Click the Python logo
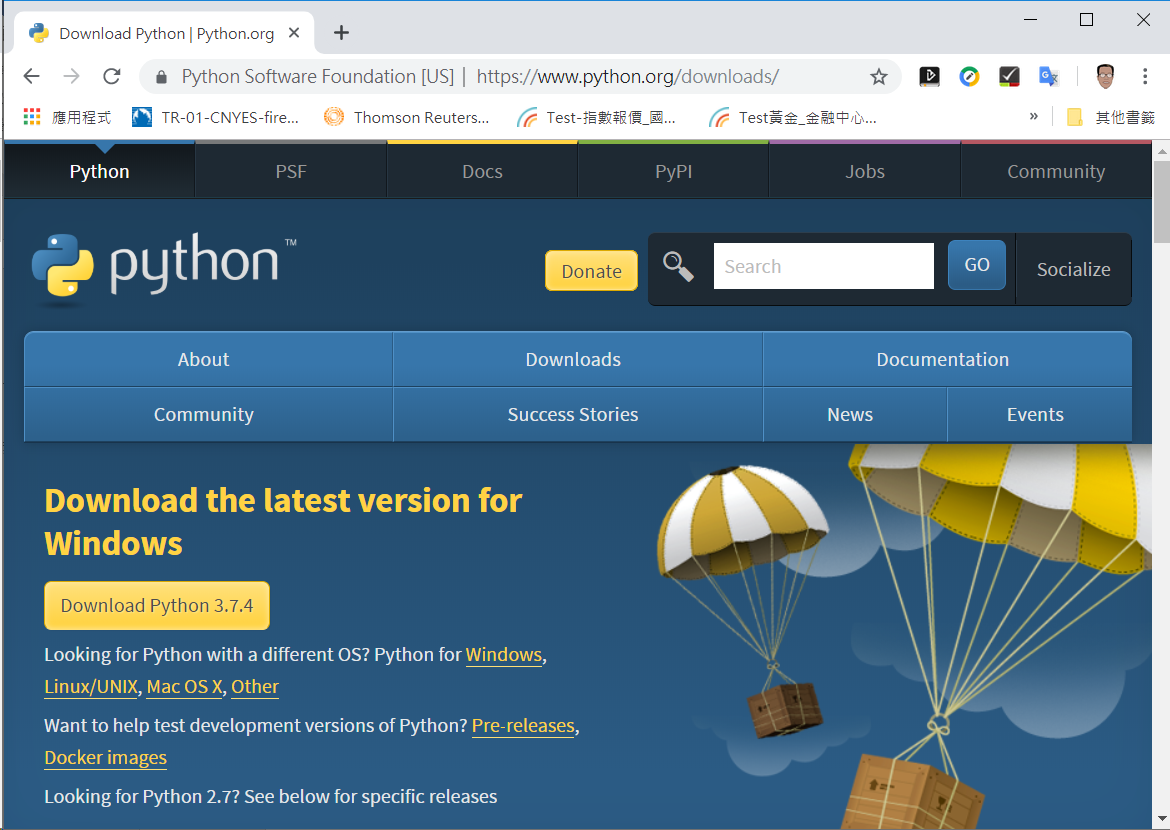 click(163, 269)
